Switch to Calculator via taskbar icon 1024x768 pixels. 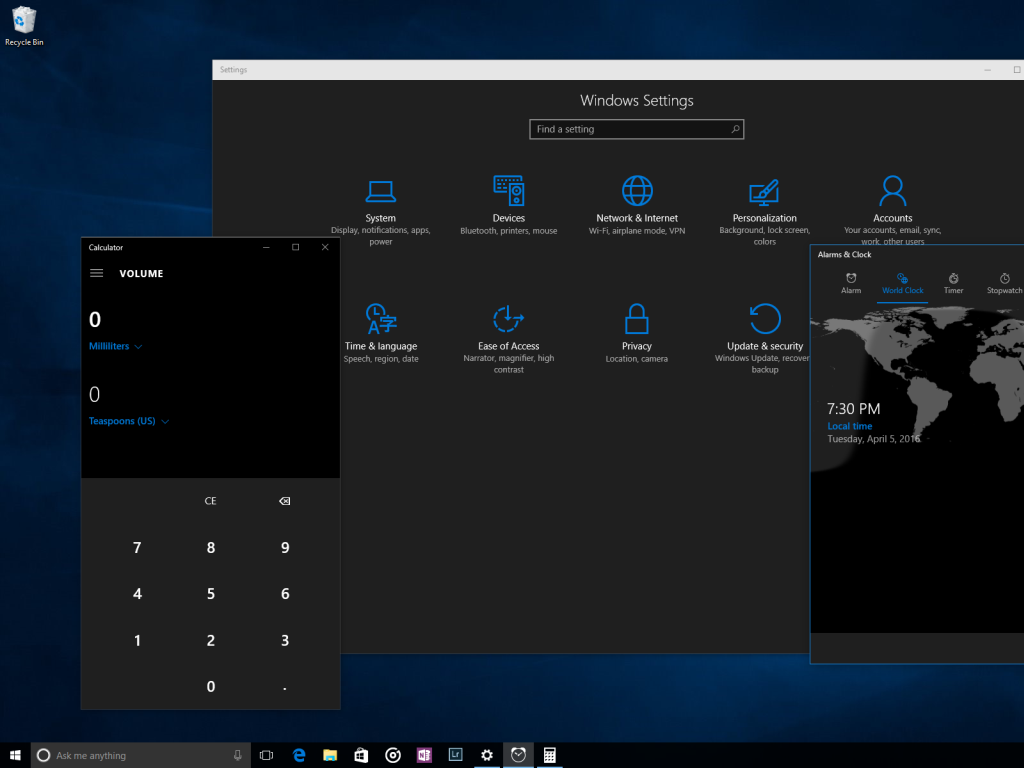pos(549,755)
